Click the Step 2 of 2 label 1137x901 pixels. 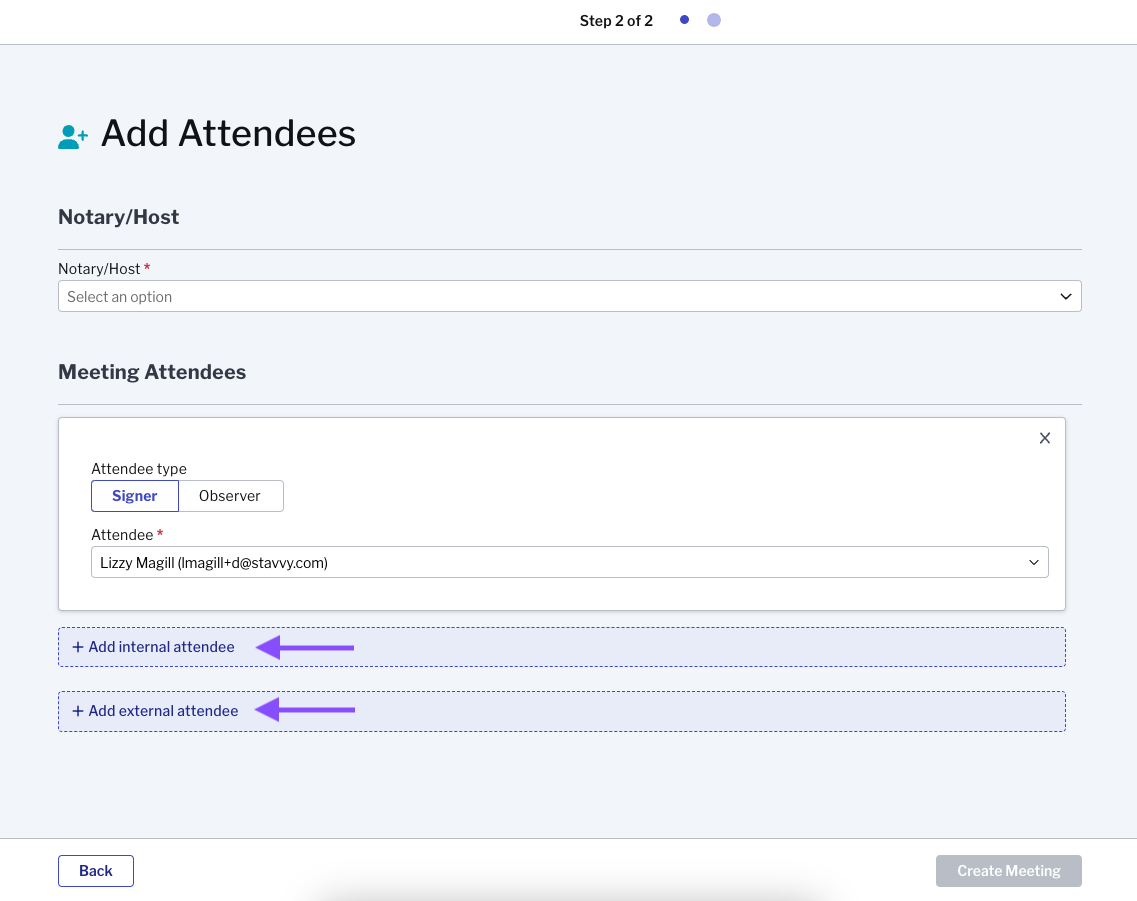[x=616, y=19]
